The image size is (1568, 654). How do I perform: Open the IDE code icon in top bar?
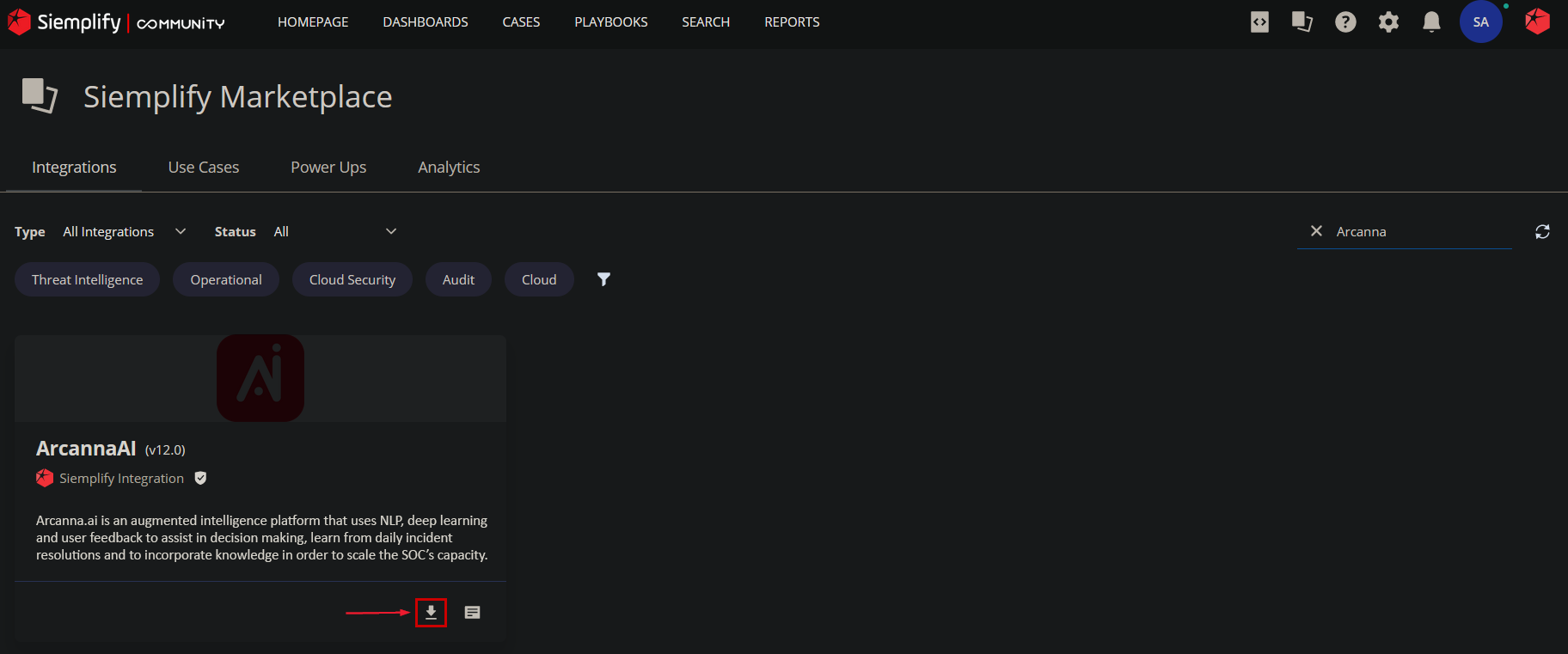(1259, 22)
